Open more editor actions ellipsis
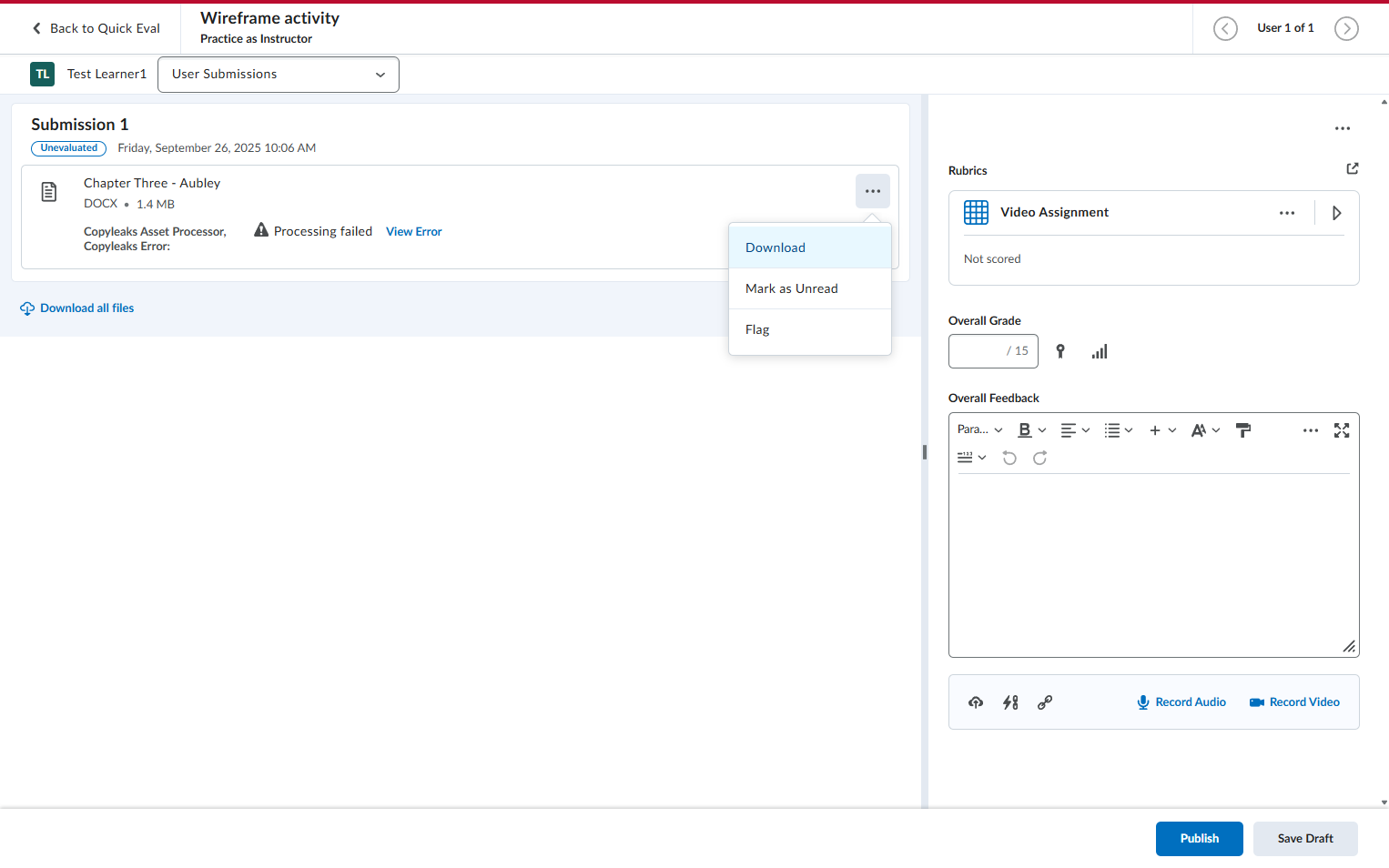 (1311, 430)
